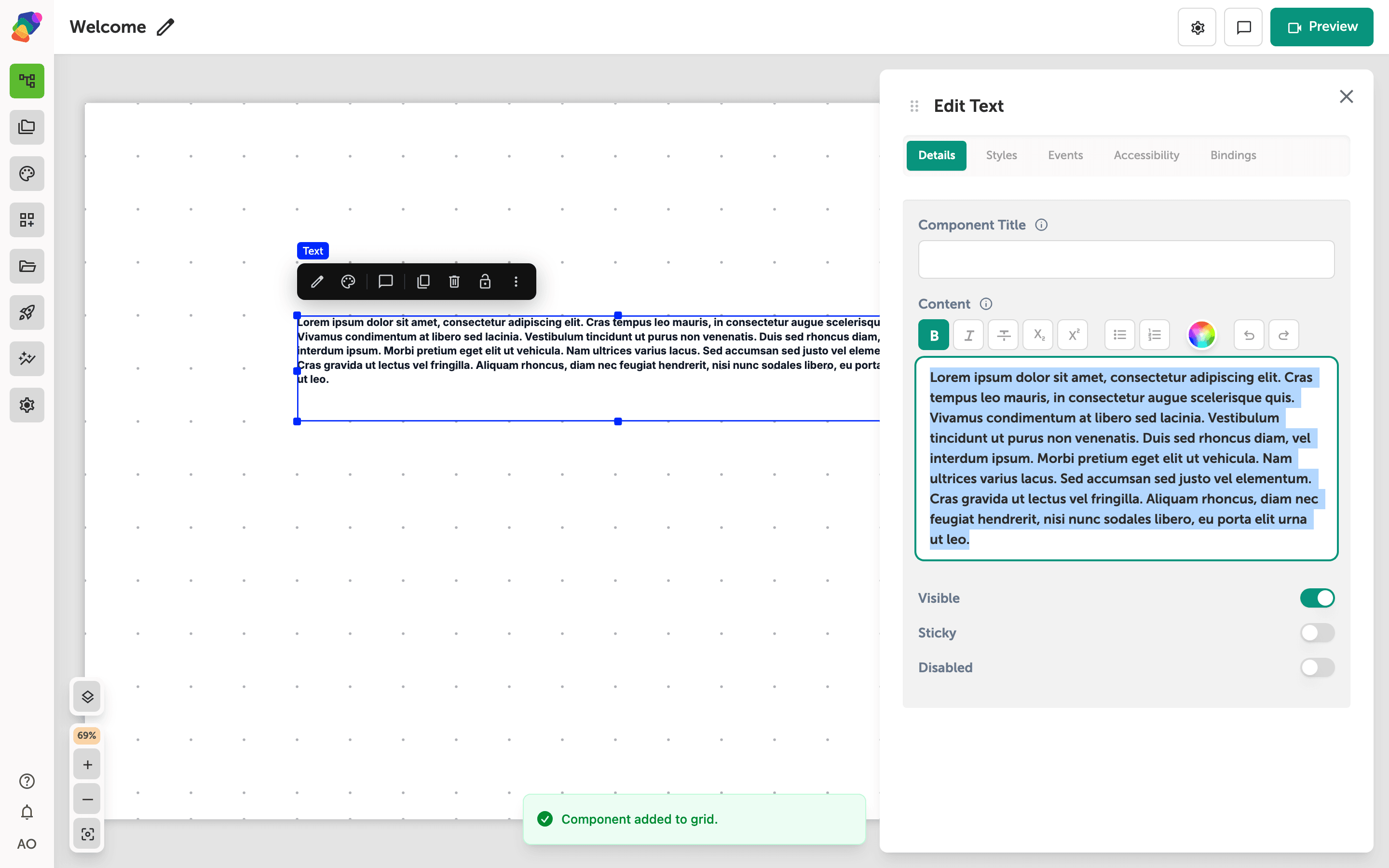Open the pages stack icon in sidebar
Screen dimensions: 1389x868
pos(27,127)
